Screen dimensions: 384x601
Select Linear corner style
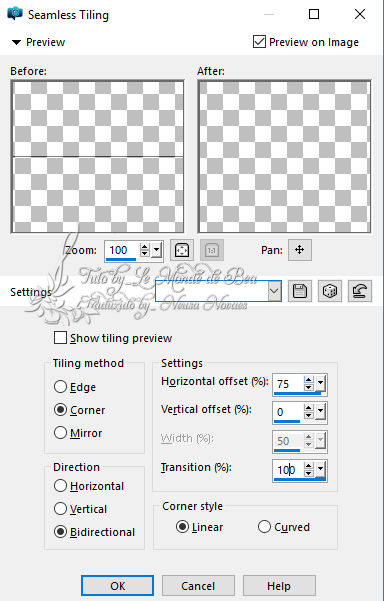coord(182,527)
